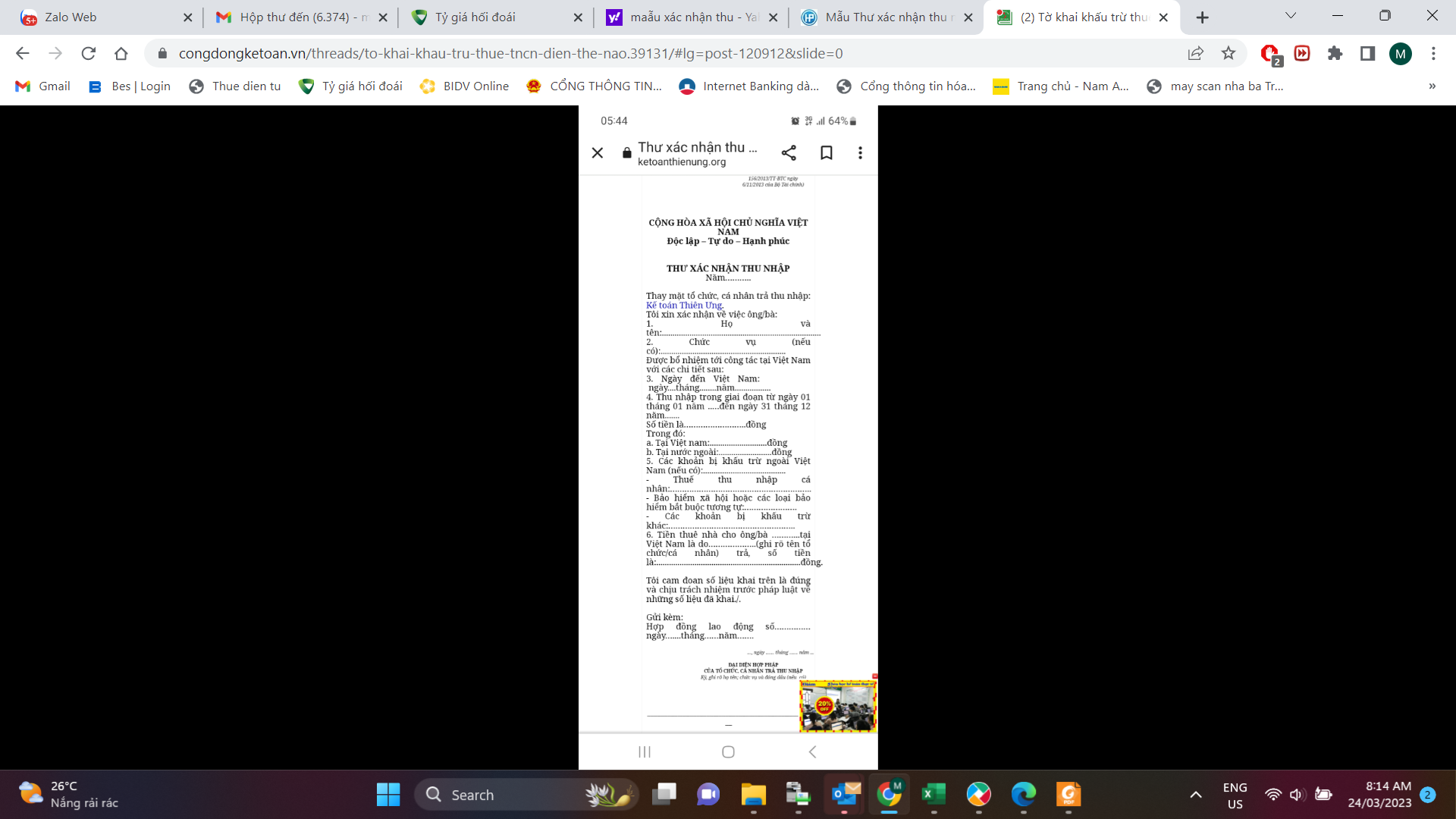
Task: Open a new browser tab
Action: (x=1203, y=17)
